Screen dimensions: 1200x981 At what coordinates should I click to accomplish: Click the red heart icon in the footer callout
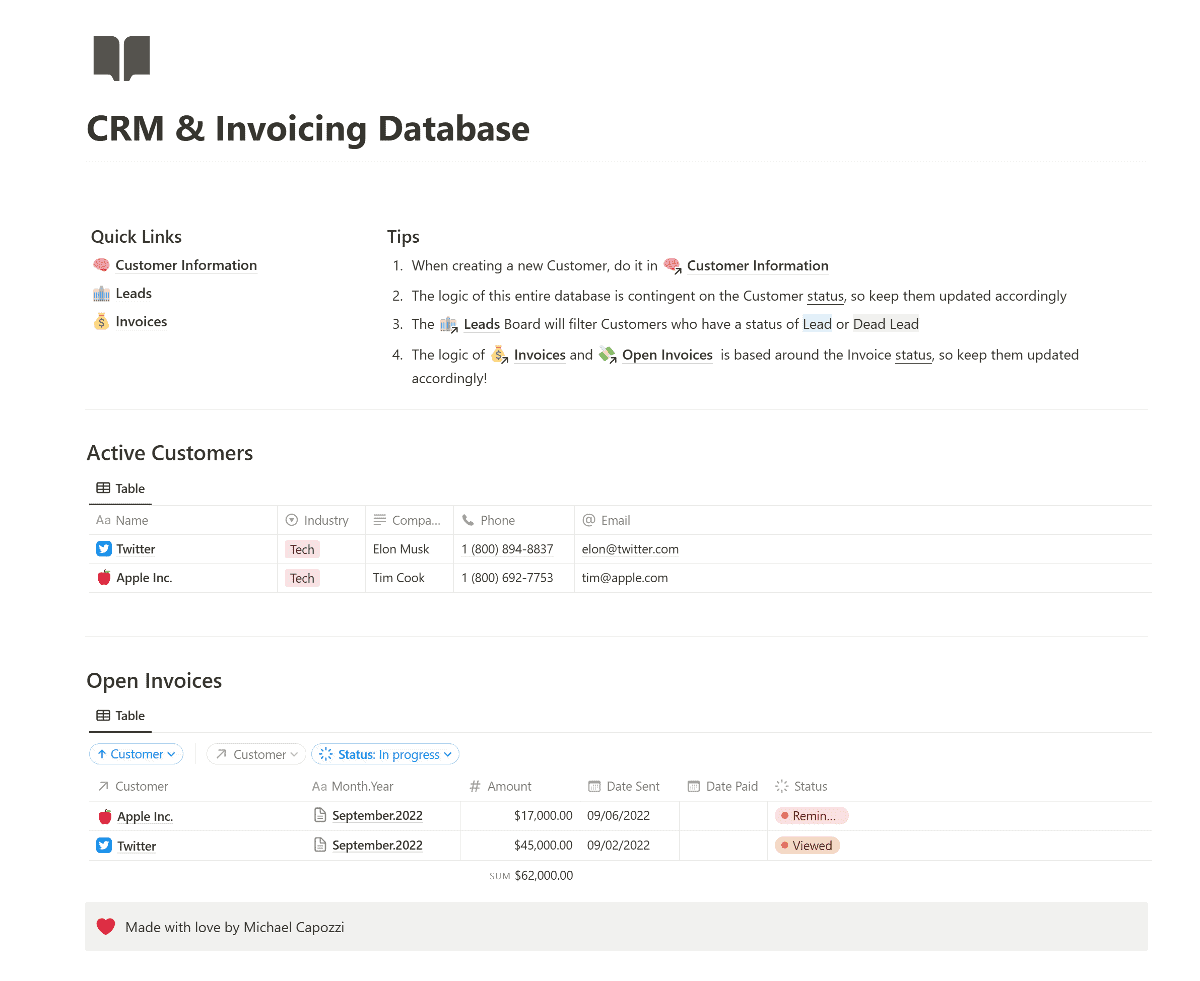coord(106,927)
